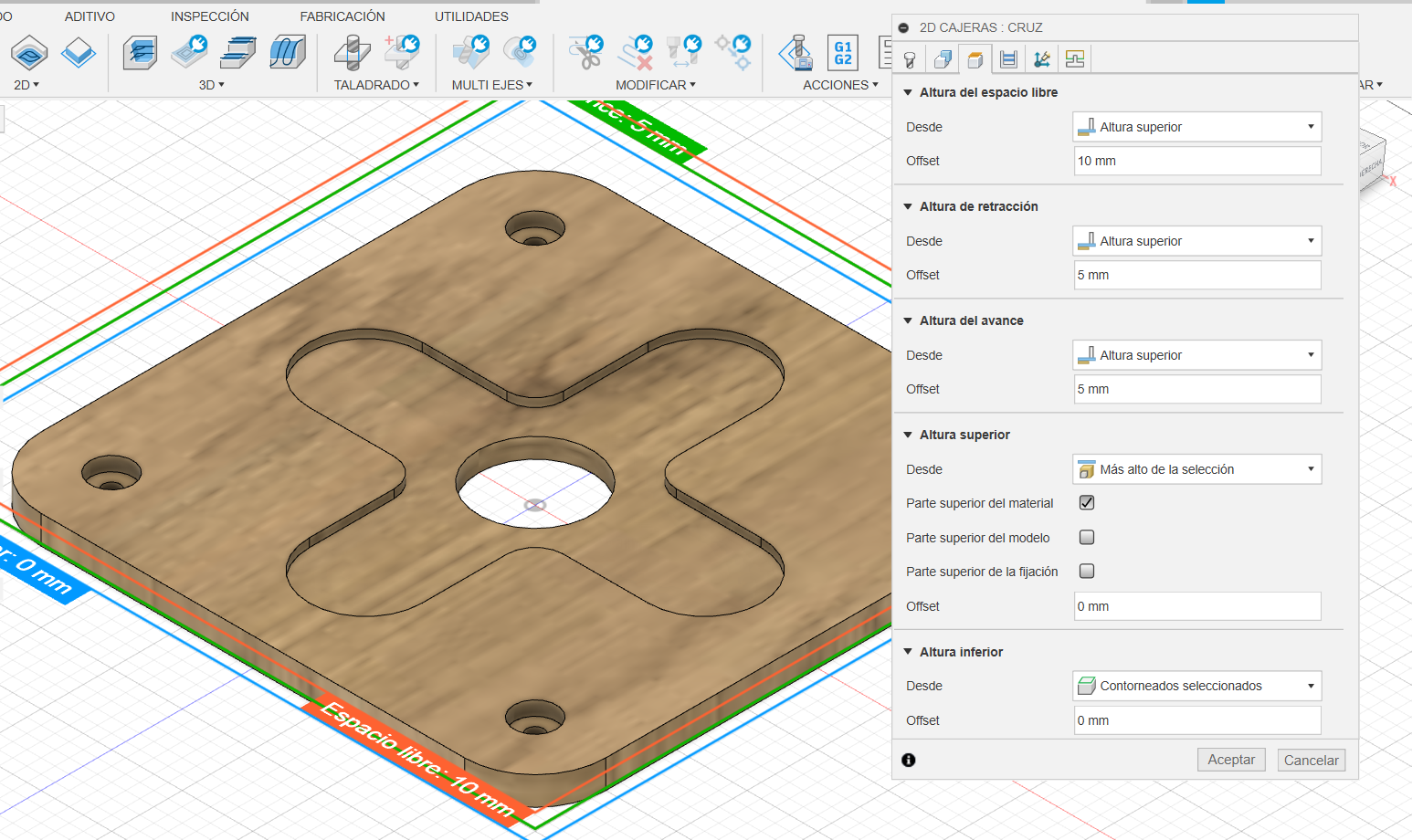Click the Drill tool icon under TALADRADO
Screen dimensions: 1412x840
point(353,53)
